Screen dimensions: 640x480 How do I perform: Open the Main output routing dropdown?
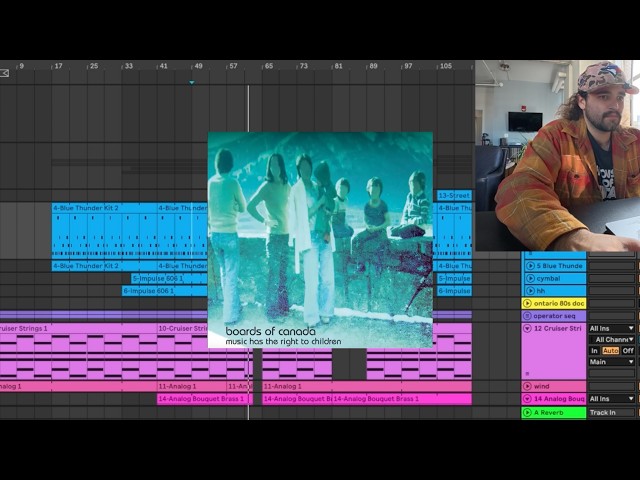tap(611, 362)
